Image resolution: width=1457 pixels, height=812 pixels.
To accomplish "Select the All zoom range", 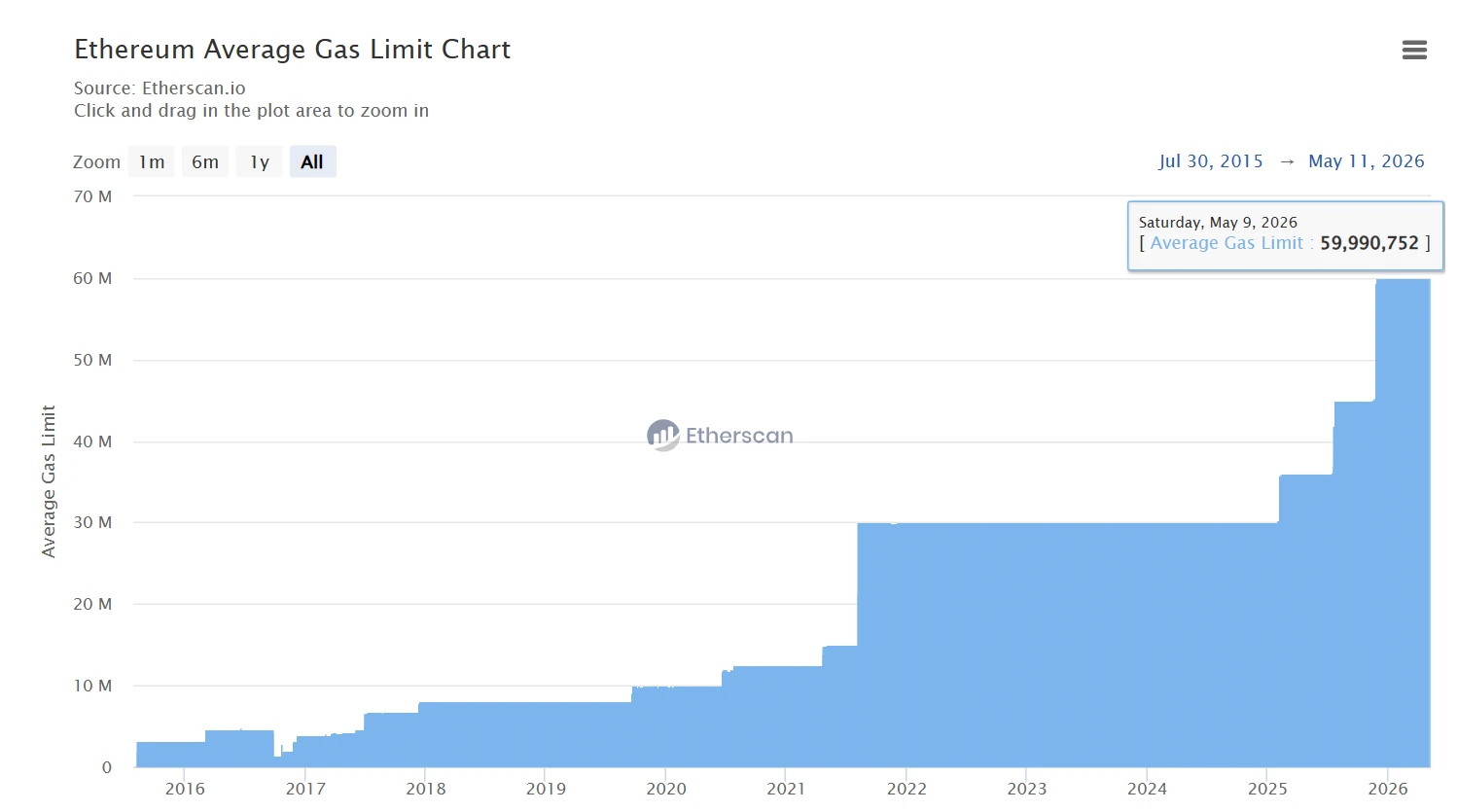I will click(x=312, y=161).
